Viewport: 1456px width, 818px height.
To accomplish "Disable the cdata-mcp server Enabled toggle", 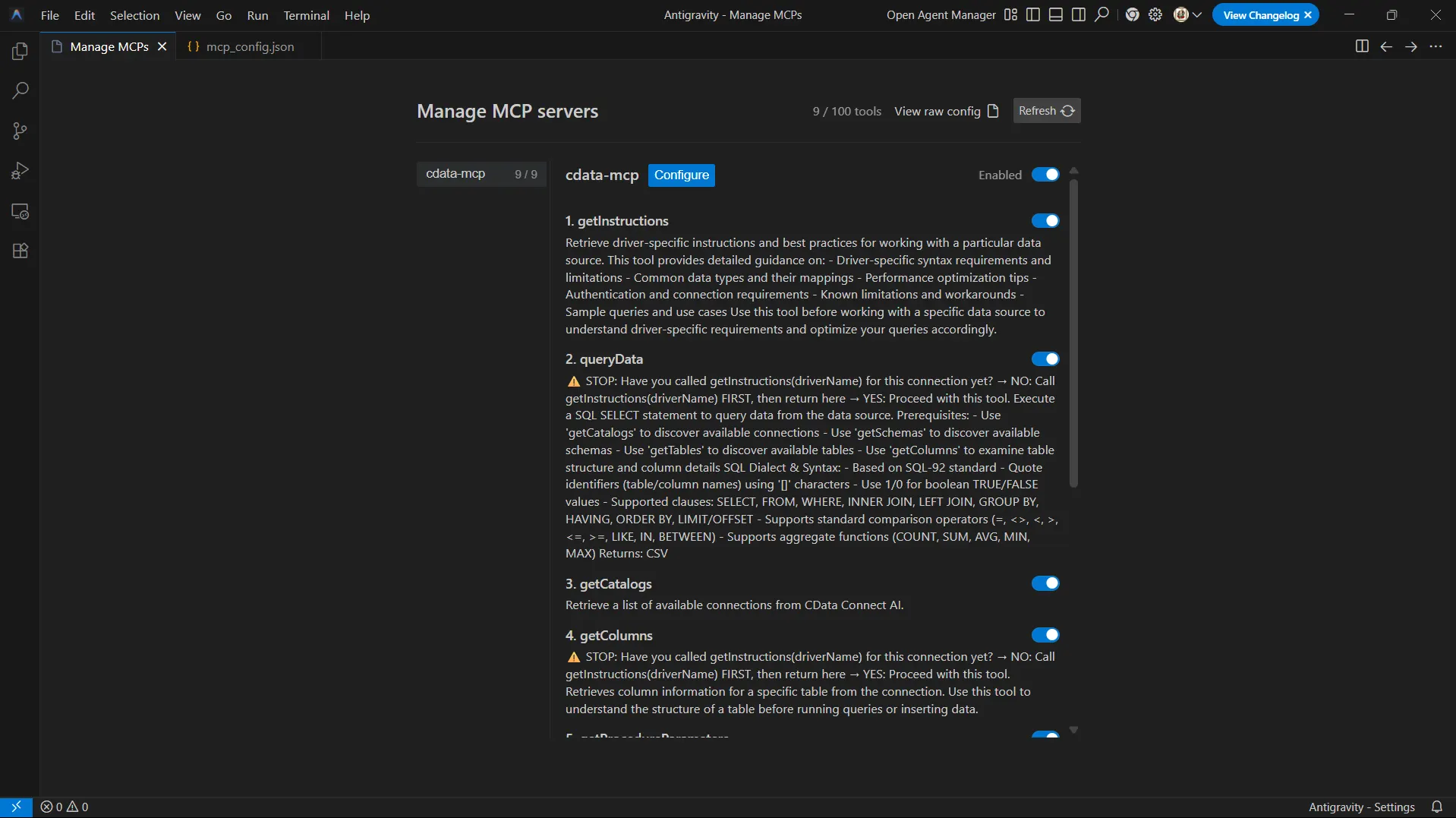I will pos(1045,175).
